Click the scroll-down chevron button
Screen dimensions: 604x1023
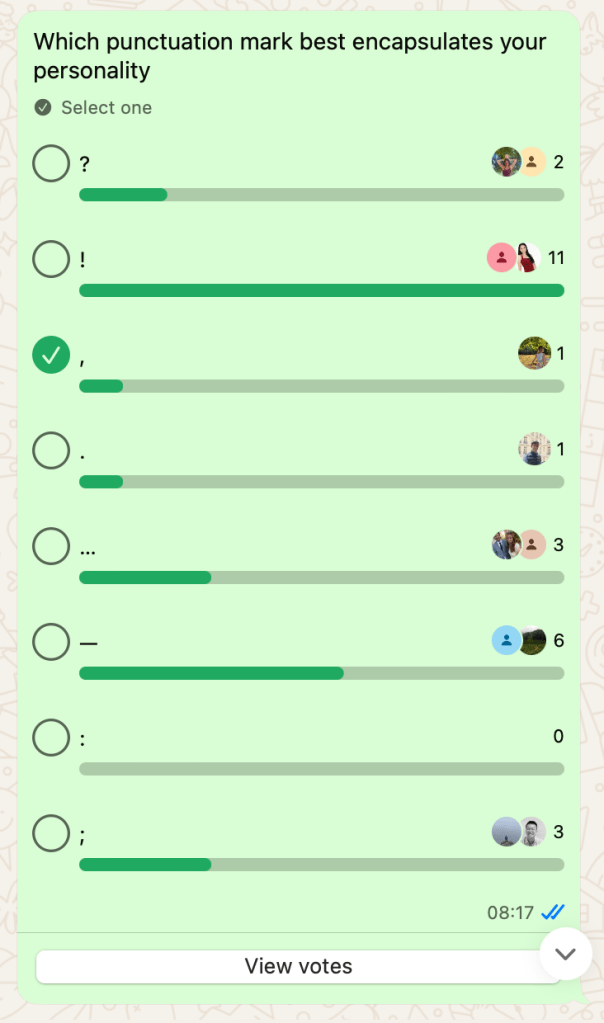coord(565,954)
